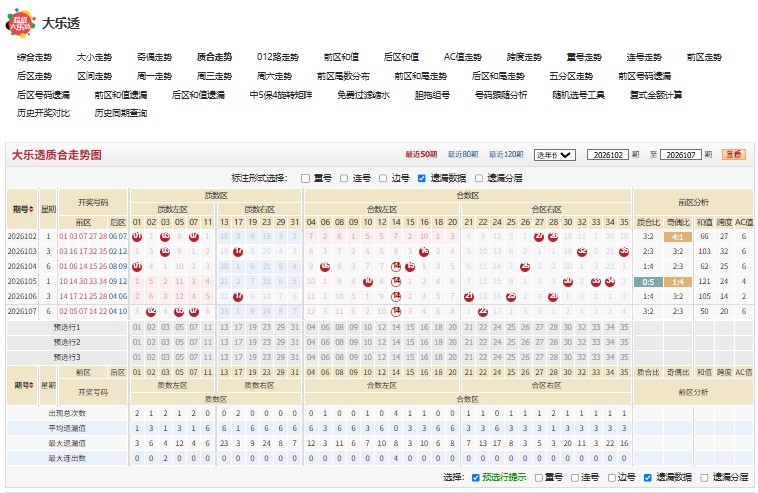Click red ball 35 in row 2026103
Viewport: 758px width, 493px height.
624,252
